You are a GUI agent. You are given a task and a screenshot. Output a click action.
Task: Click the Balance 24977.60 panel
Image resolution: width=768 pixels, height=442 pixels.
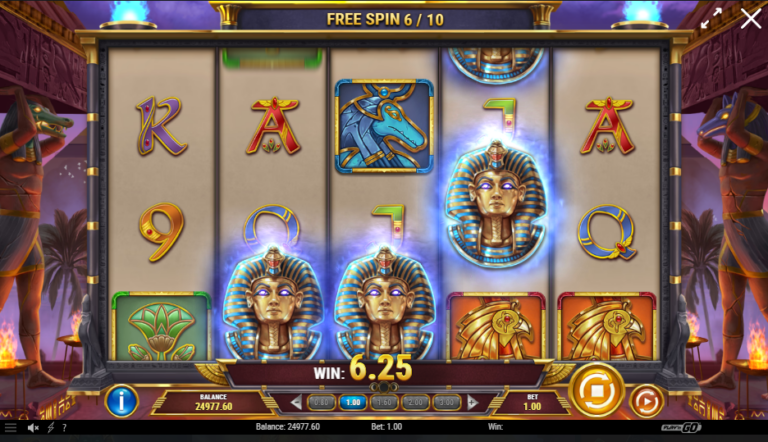tap(214, 402)
